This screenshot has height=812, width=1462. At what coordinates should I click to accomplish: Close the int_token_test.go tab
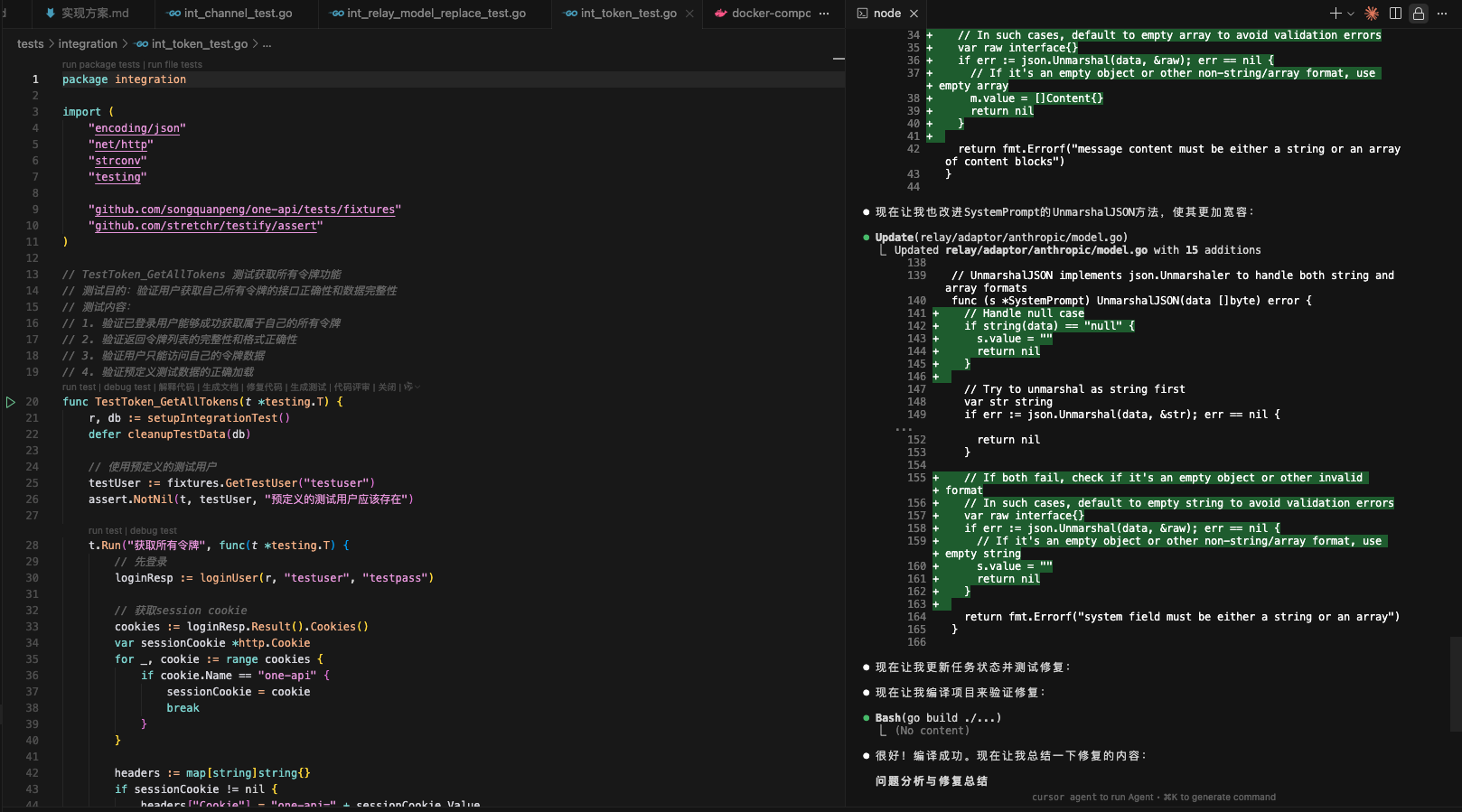pyautogui.click(x=690, y=14)
